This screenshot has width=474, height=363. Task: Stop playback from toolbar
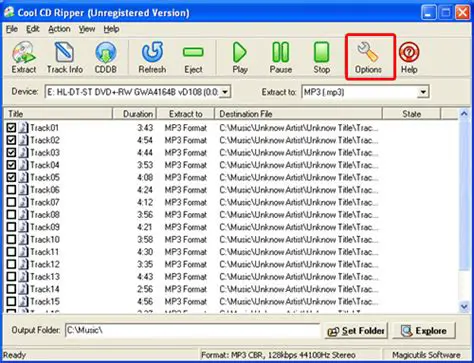pyautogui.click(x=321, y=57)
